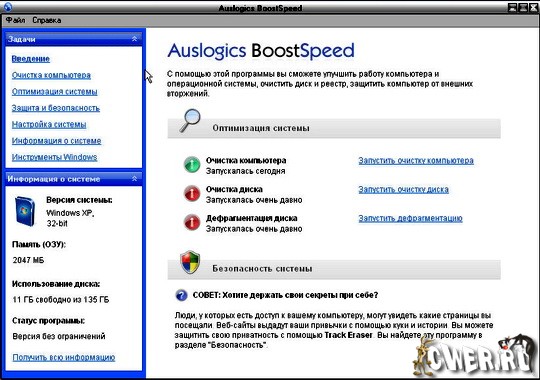Click the 'Windows XP,' version text

coord(70,213)
